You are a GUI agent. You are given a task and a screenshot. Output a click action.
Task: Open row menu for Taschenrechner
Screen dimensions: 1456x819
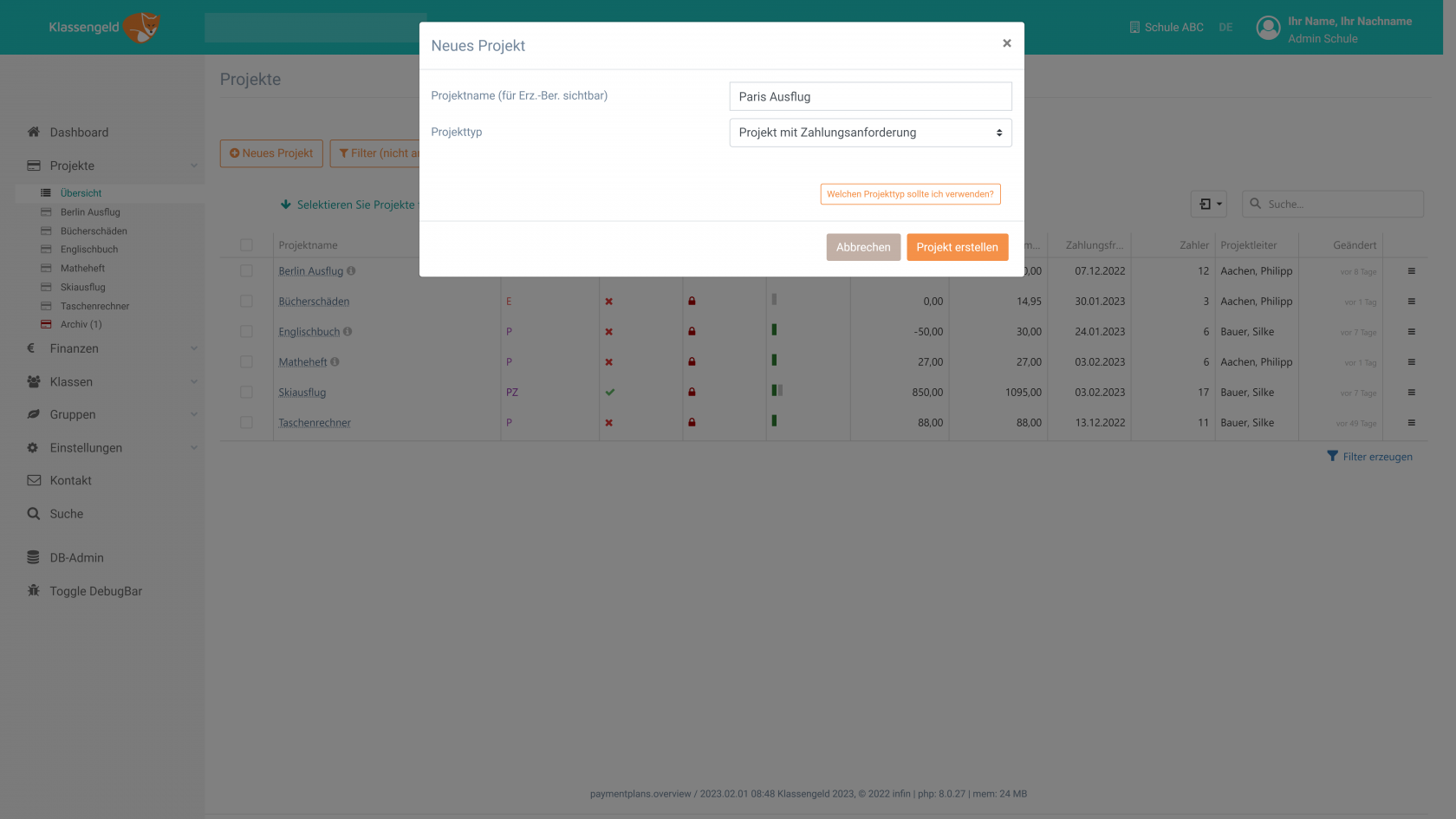click(1411, 423)
